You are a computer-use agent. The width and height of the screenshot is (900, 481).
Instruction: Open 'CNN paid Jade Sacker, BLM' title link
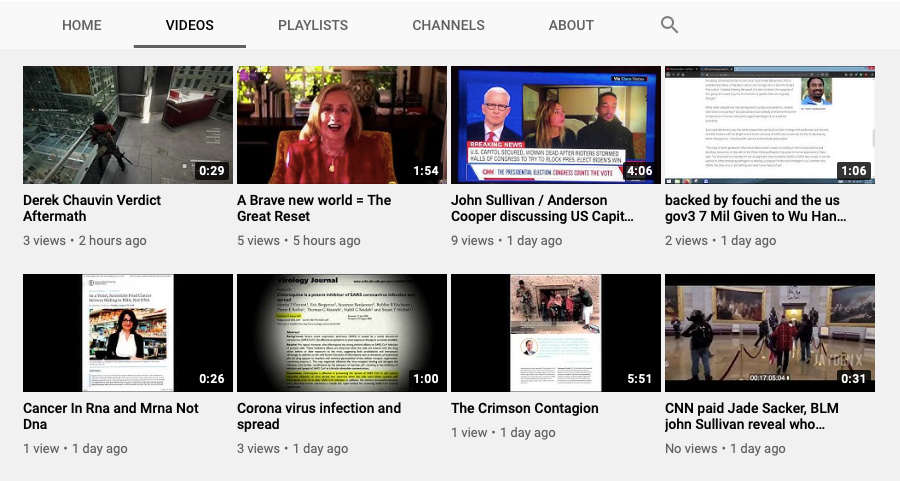point(752,416)
